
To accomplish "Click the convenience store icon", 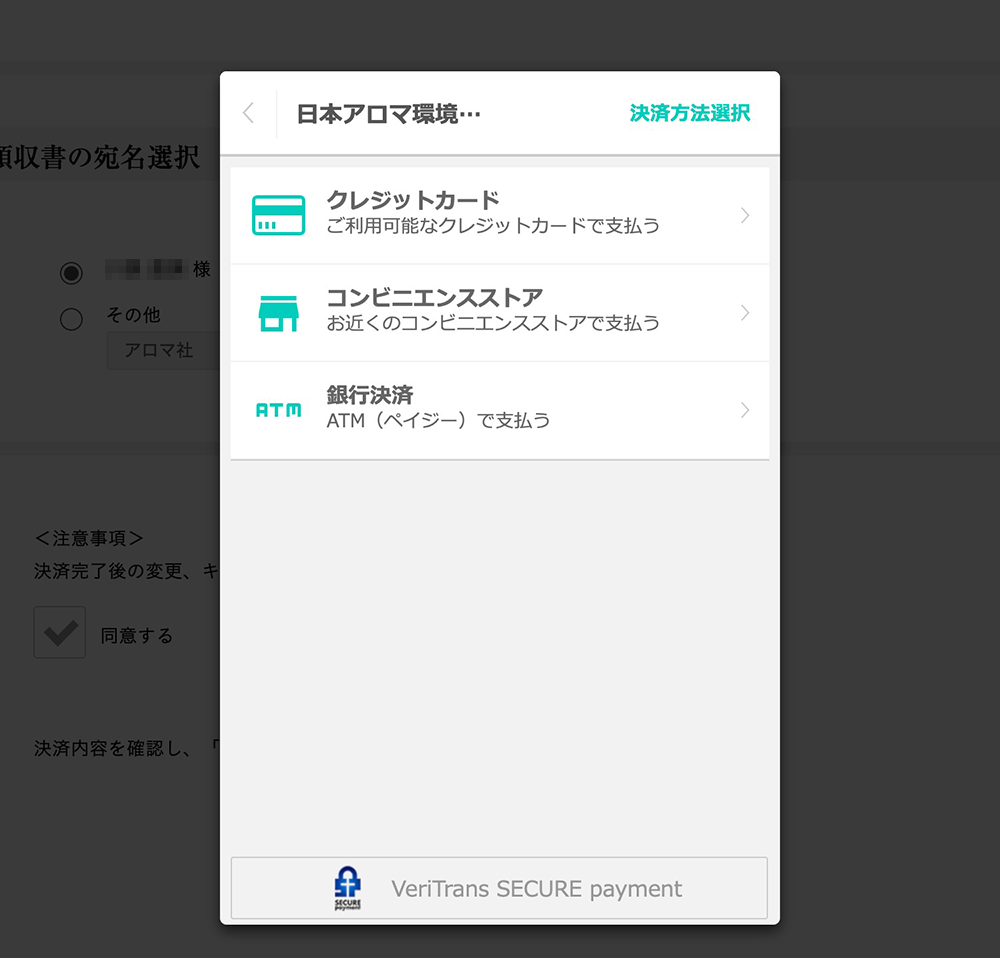I will (x=278, y=311).
